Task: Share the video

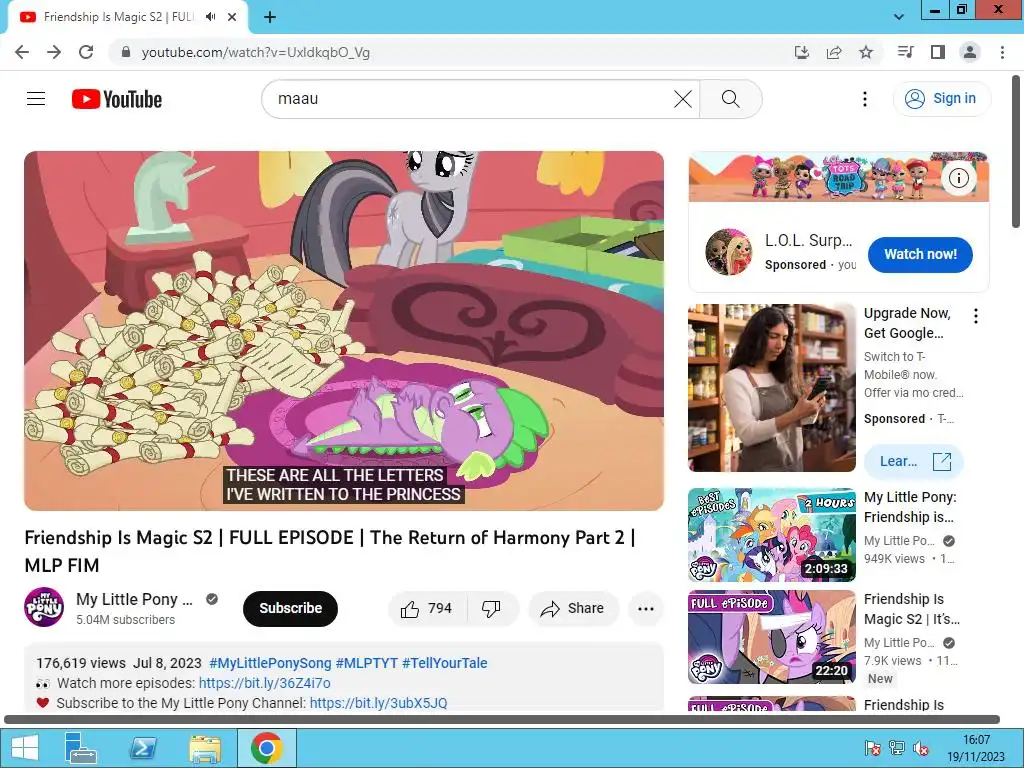Action: [x=573, y=609]
